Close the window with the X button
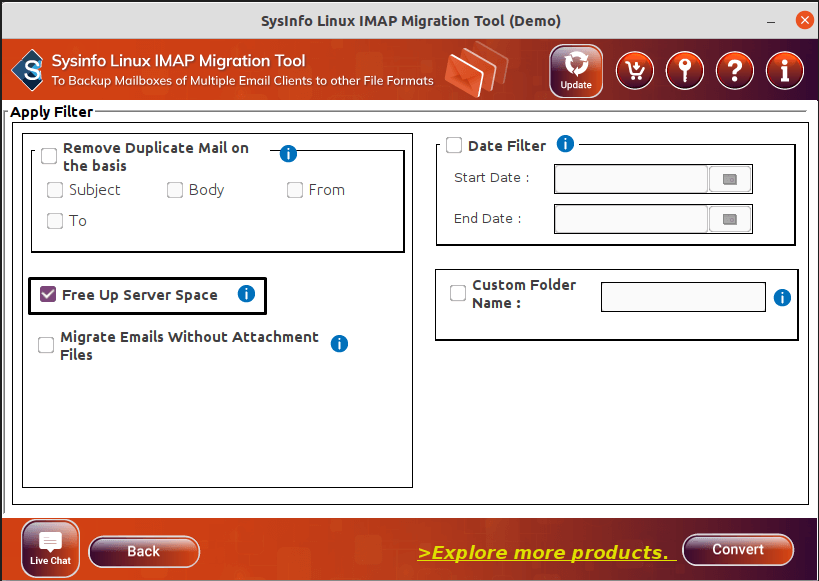The width and height of the screenshot is (819, 581). pyautogui.click(x=804, y=20)
